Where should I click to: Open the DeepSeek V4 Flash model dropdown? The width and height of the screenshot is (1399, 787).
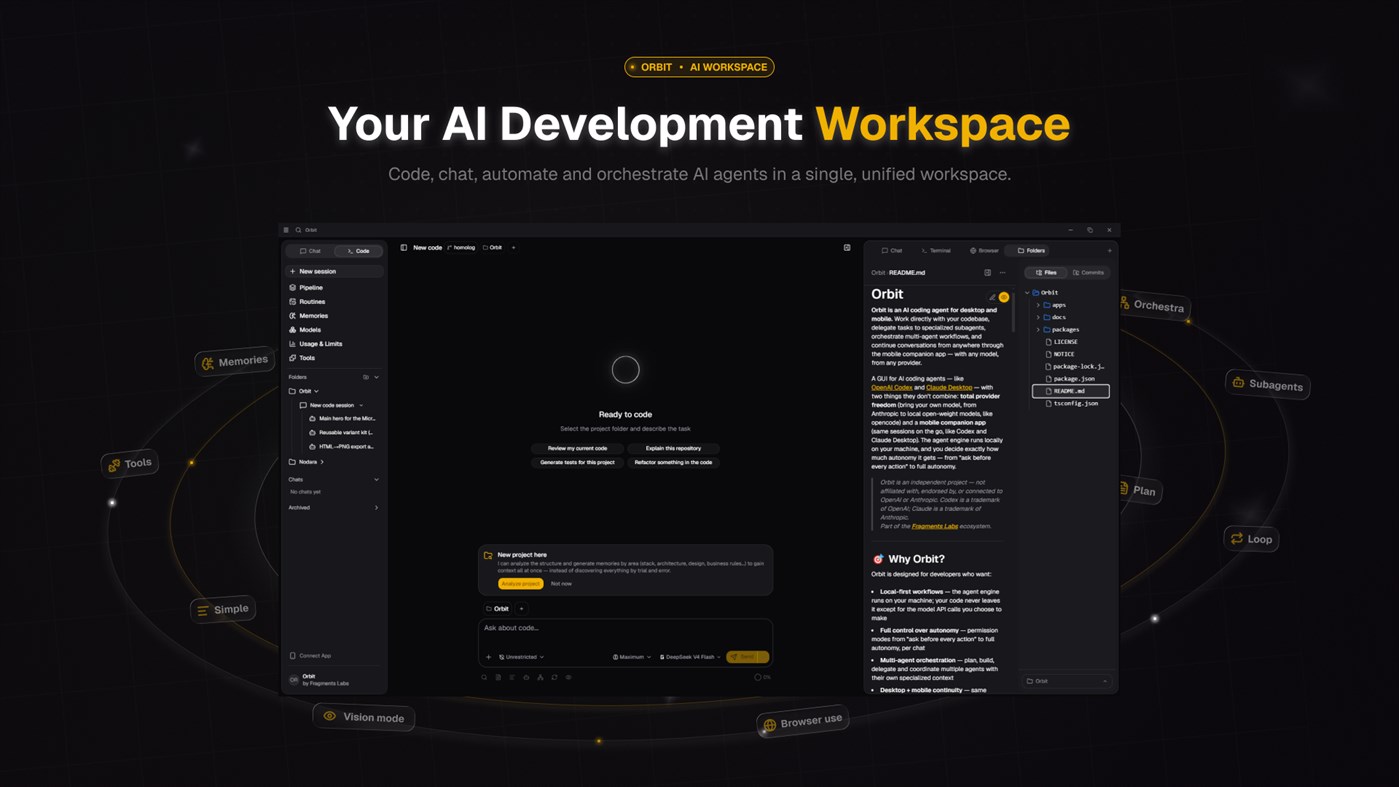click(690, 657)
